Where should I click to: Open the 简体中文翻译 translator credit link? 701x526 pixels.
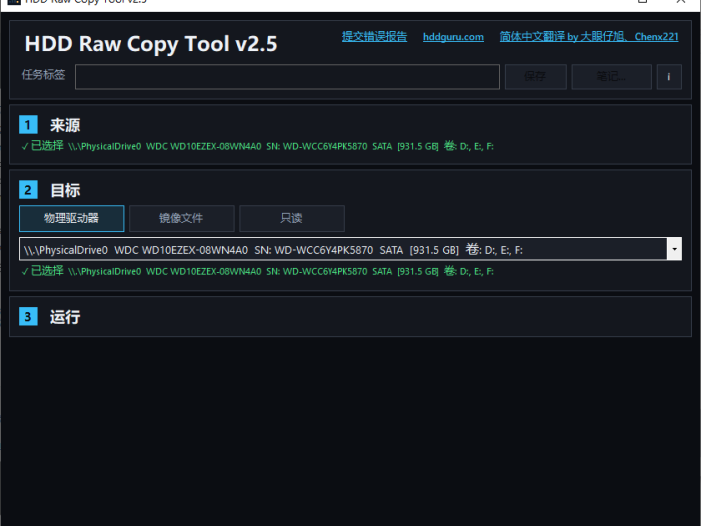click(589, 37)
